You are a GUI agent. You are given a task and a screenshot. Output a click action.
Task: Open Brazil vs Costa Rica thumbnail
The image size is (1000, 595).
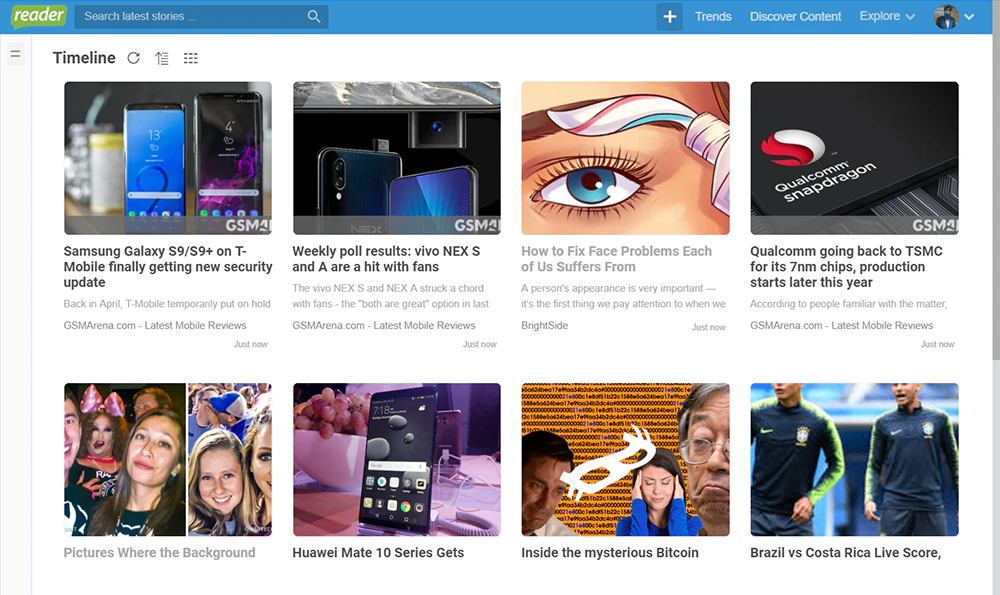pyautogui.click(x=854, y=459)
